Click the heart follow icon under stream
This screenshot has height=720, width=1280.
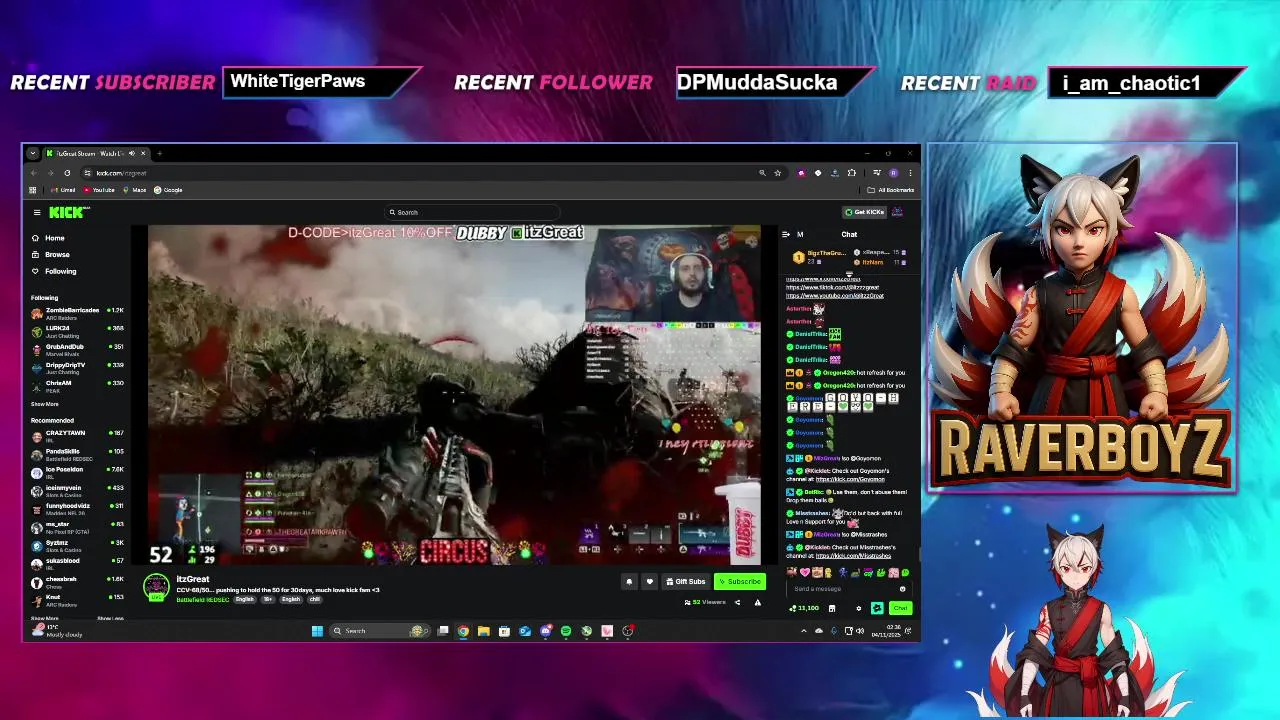pyautogui.click(x=649, y=582)
